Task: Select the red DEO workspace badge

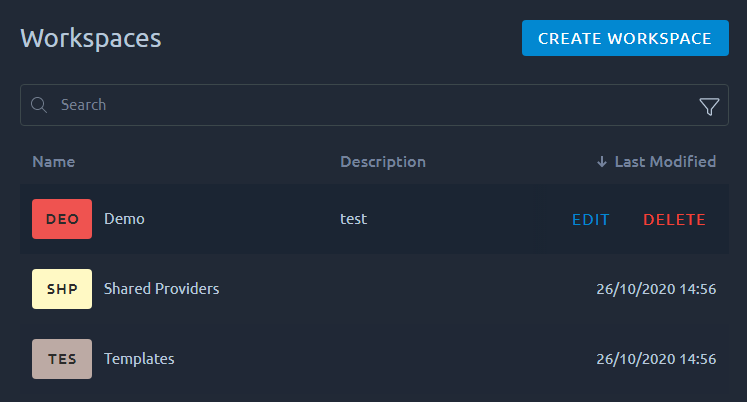Action: coord(62,219)
